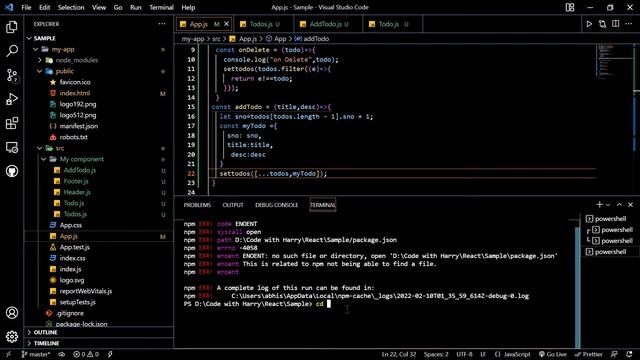Open Run and Debug view
This screenshot has width=640, height=360.
12,99
